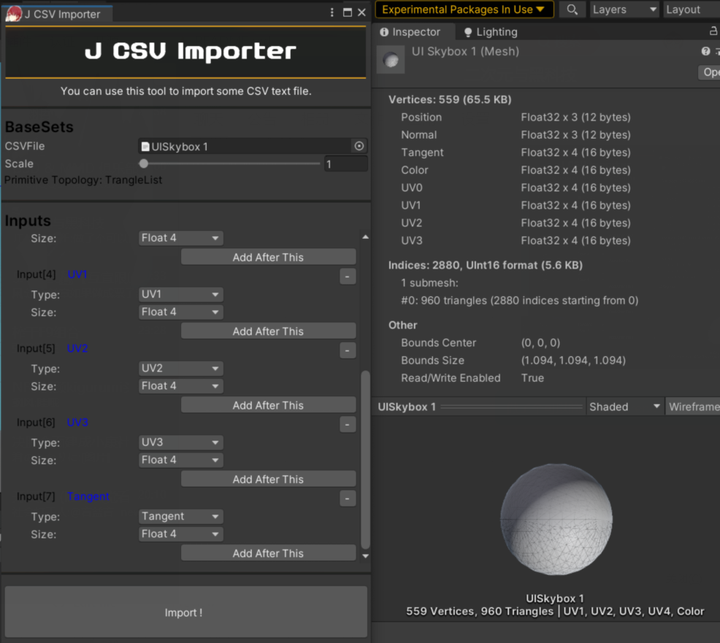Screen dimensions: 720x643
Task: Click 'Vertices: 559 (65.5 KB)' text
Action: tap(450, 99)
